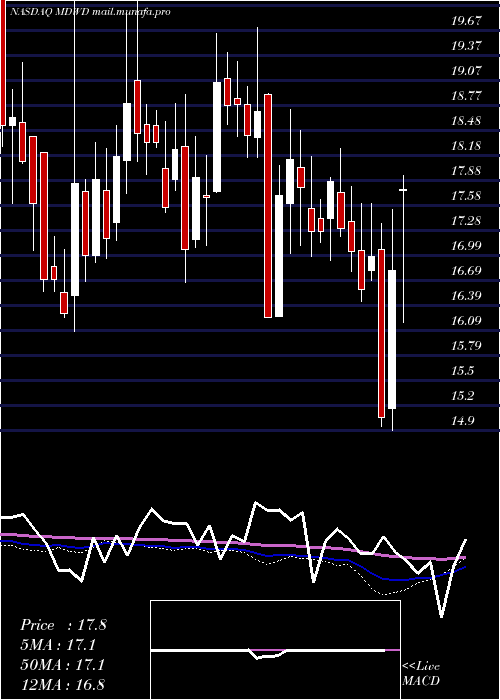Click the Price : 17.8 readout
The width and height of the screenshot is (500, 700).
(63, 625)
